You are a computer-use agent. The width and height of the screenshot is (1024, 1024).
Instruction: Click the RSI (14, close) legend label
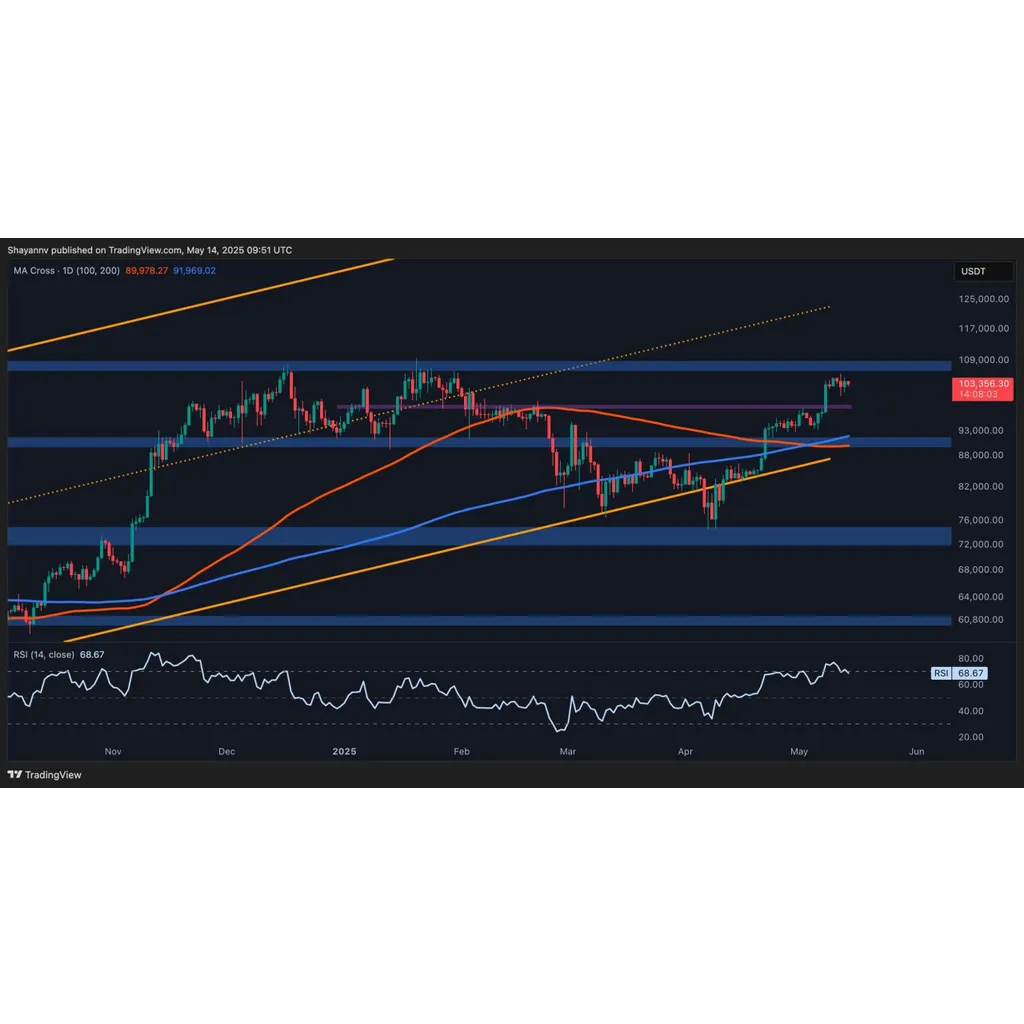(43, 654)
